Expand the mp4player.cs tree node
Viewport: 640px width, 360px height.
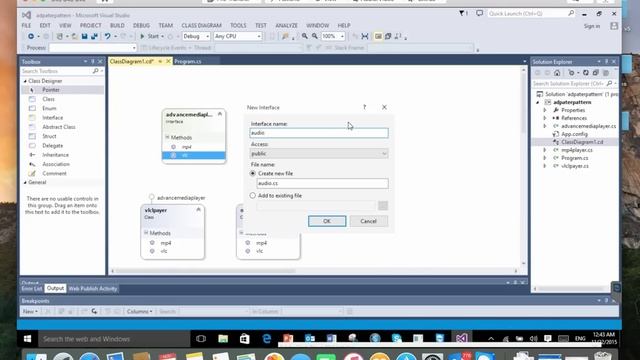544,150
